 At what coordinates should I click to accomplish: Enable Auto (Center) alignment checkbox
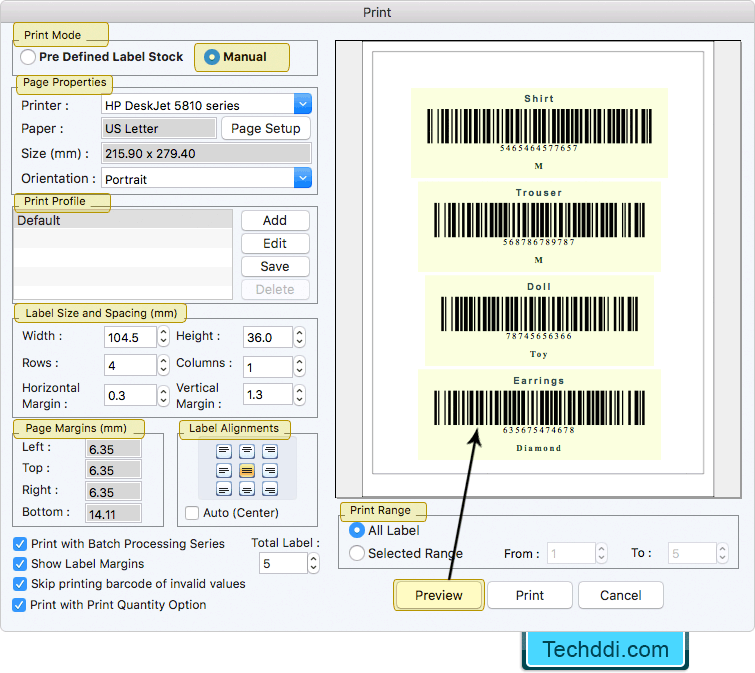pyautogui.click(x=192, y=513)
